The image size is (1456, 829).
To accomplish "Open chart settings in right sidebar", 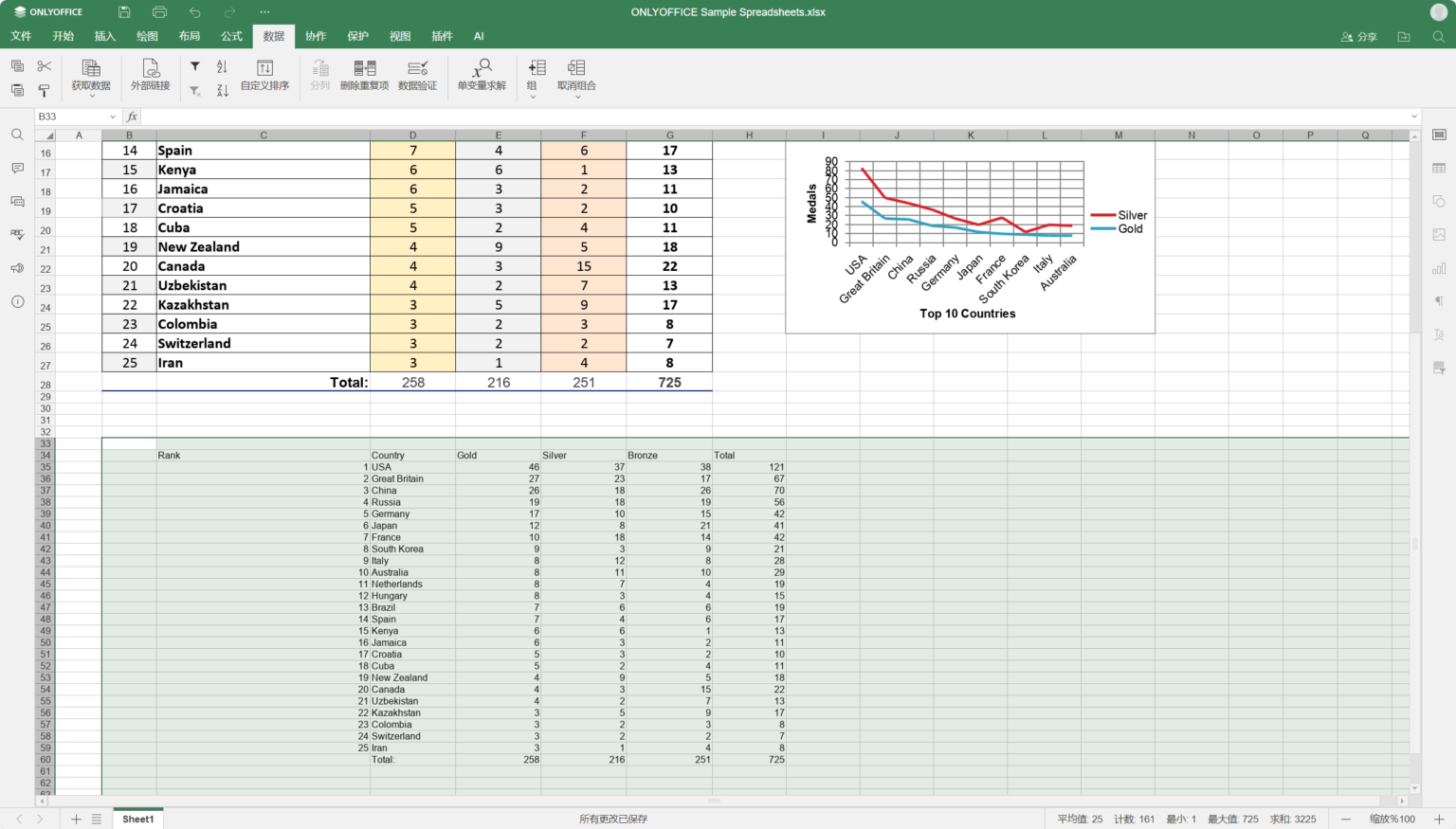I will (x=1439, y=268).
